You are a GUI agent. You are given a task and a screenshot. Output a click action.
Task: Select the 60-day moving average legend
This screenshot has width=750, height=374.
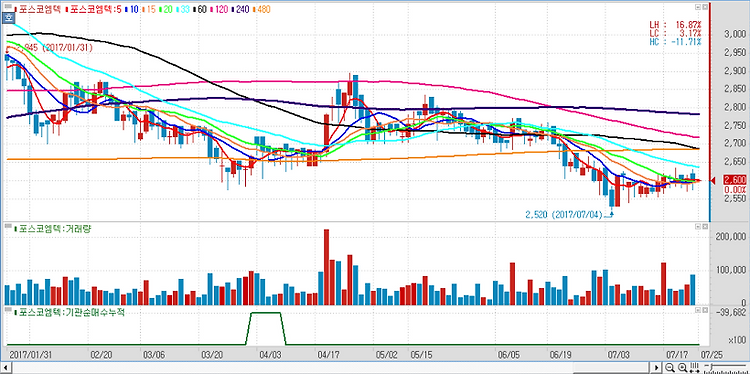[199, 9]
